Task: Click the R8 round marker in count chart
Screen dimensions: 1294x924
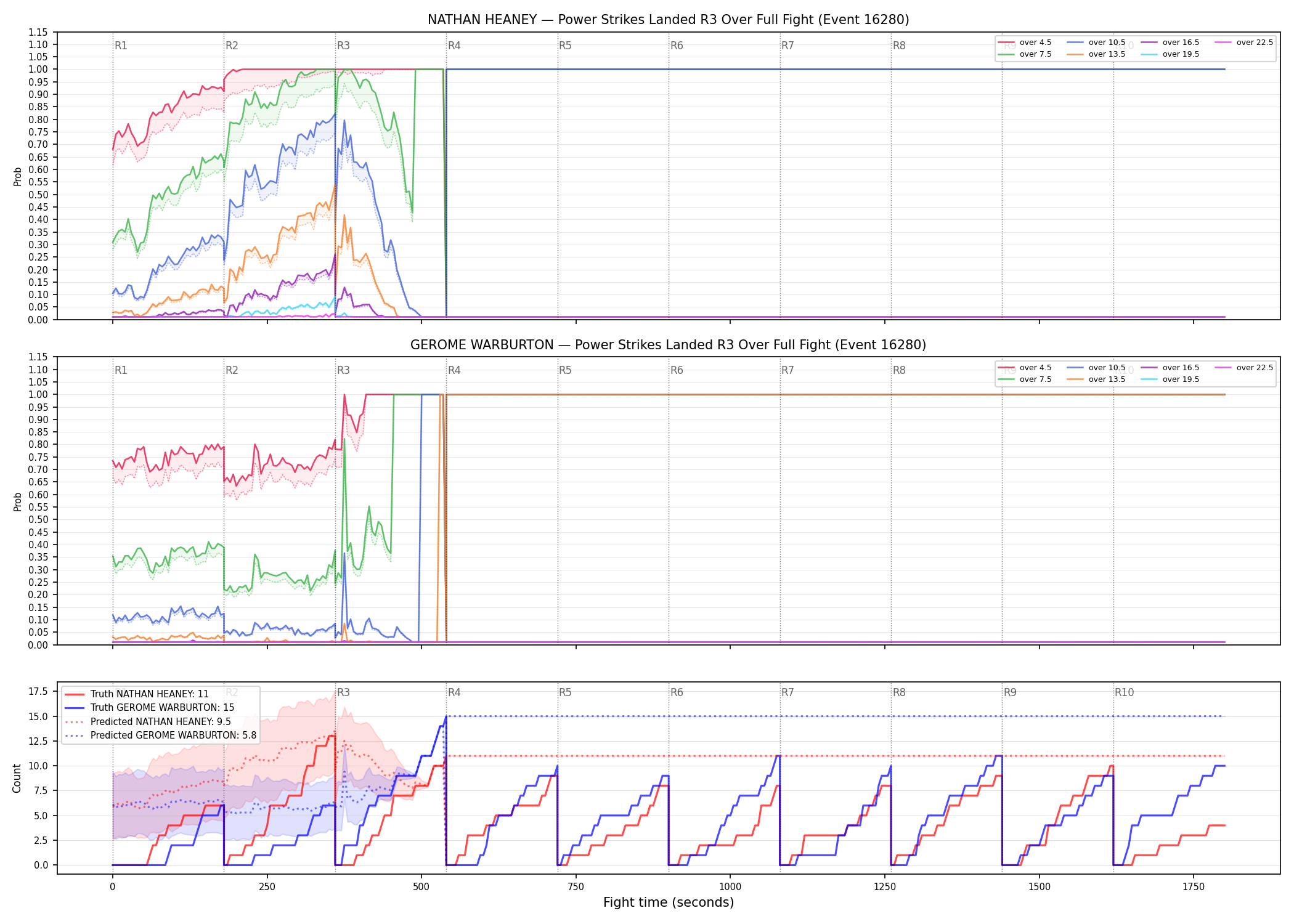Action: [x=899, y=692]
